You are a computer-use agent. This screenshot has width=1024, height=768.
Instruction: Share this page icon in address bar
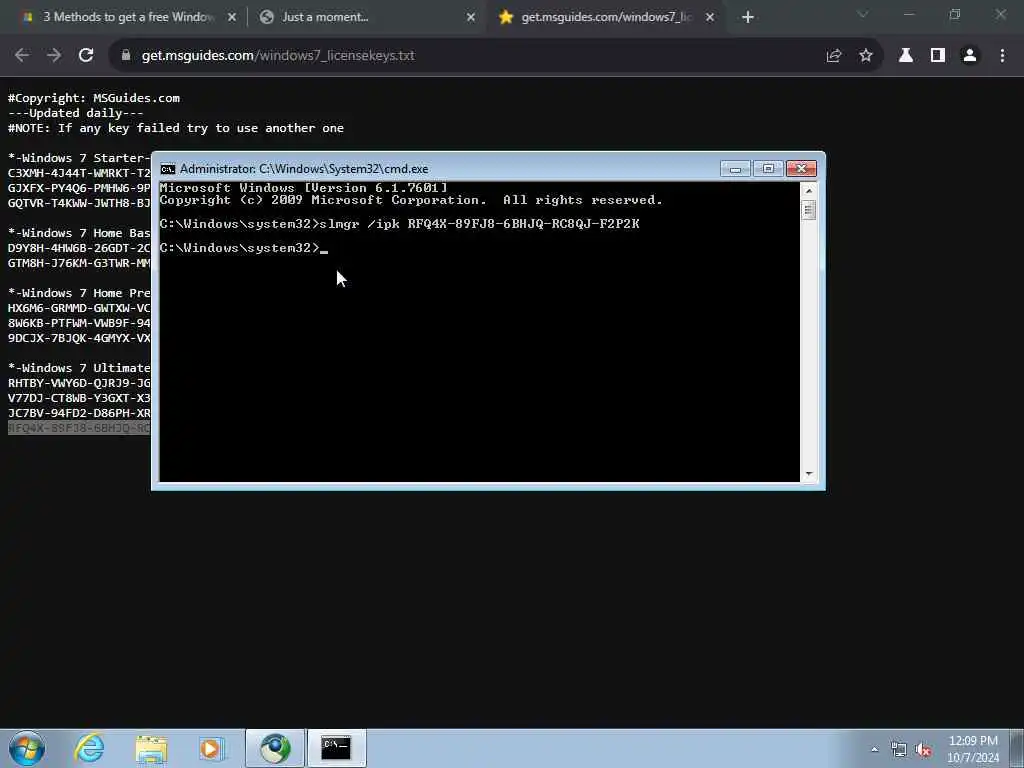[x=833, y=56]
